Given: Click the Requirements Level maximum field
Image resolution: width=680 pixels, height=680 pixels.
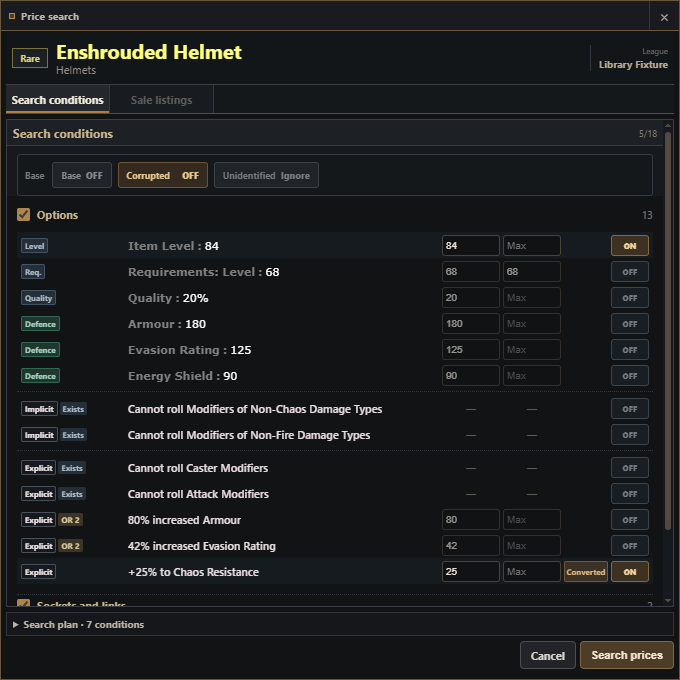Looking at the screenshot, I should click(x=532, y=272).
